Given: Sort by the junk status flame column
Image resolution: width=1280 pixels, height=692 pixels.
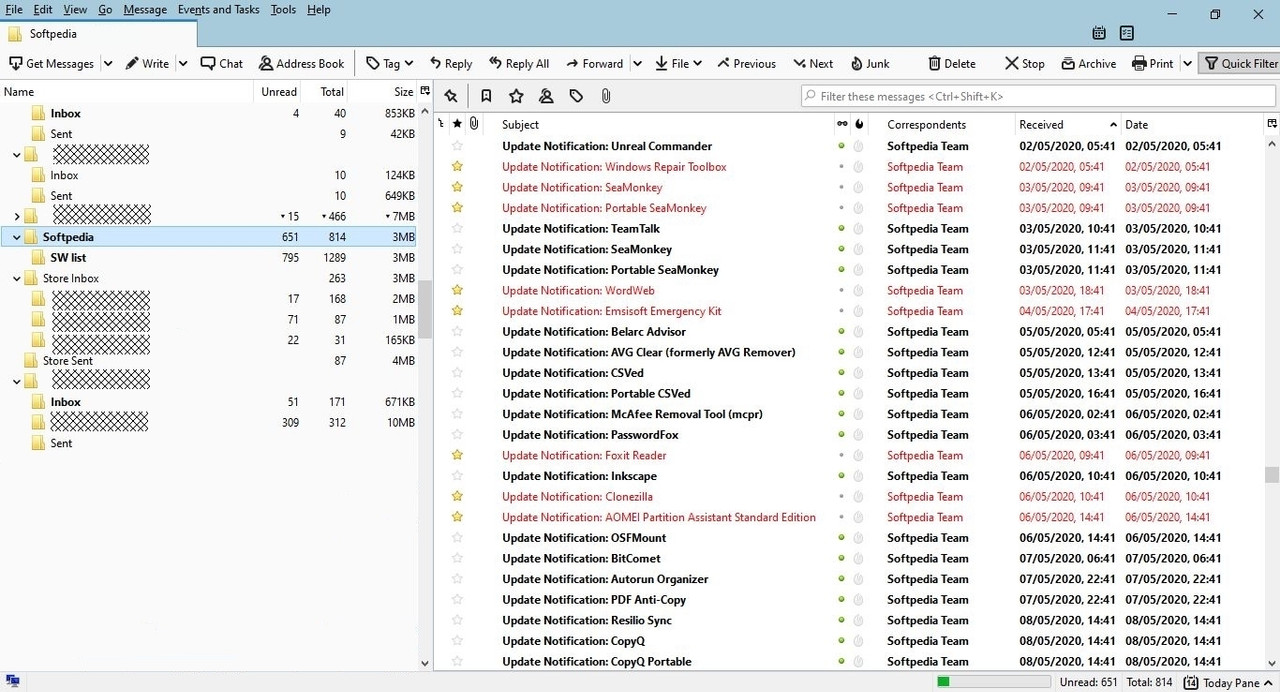Looking at the screenshot, I should click(859, 124).
